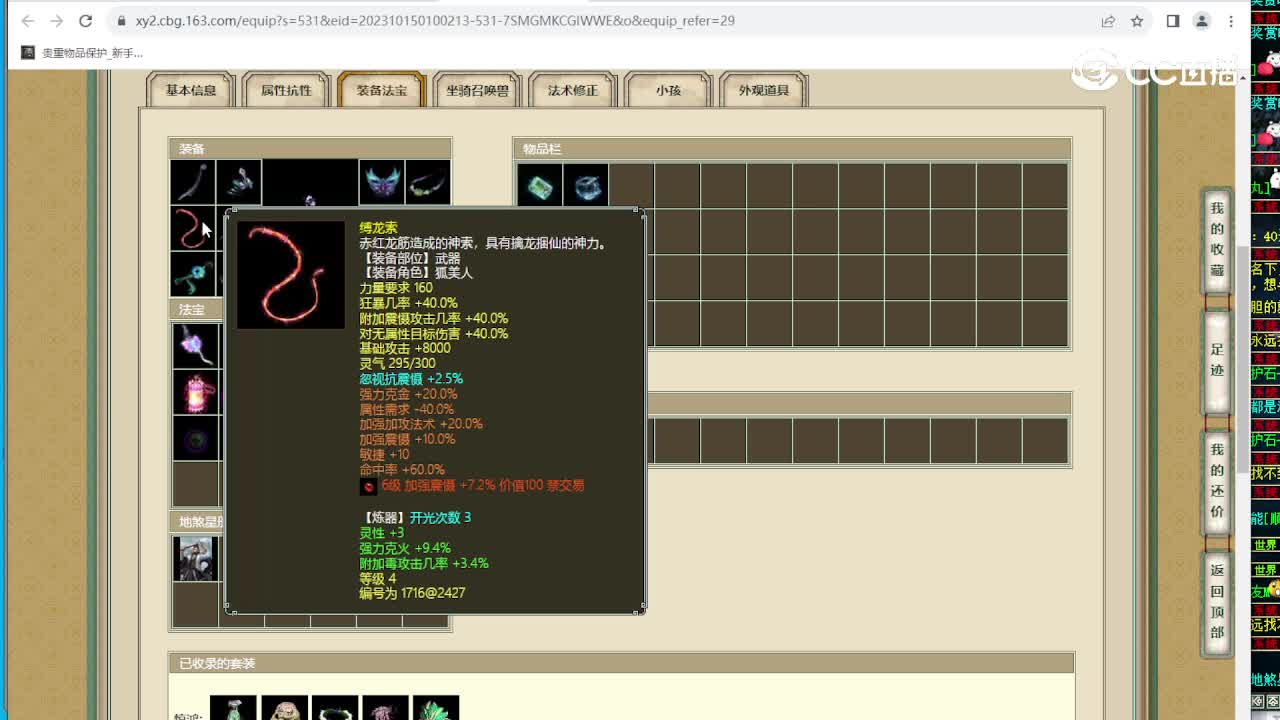Click the purple mask equipment slot icon
This screenshot has width=1280, height=720.
pos(381,182)
